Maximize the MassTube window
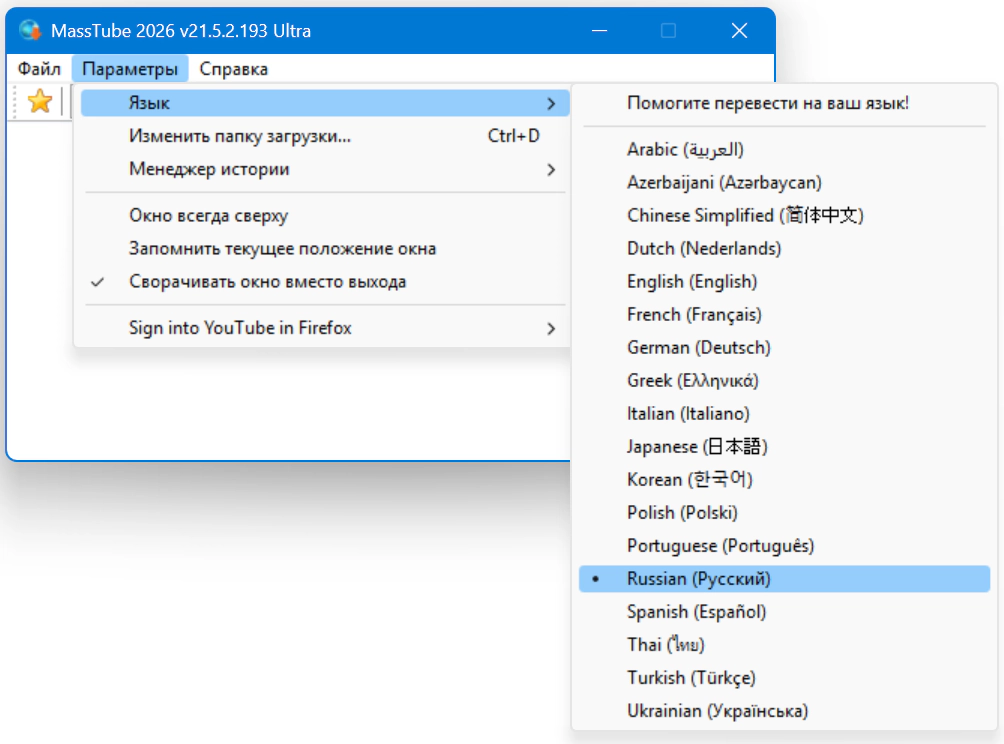Screen dimensions: 1004x744 coord(668,31)
